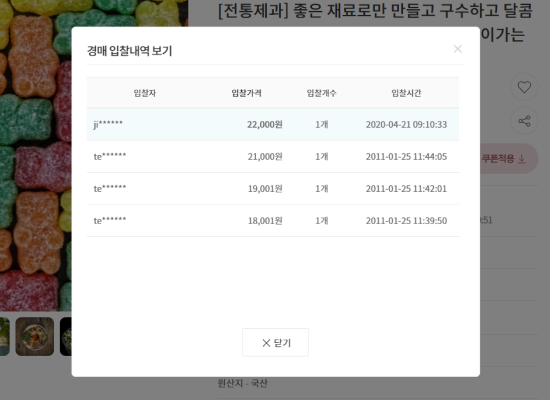
Task: Click the 입찰시간 column header
Action: 406,93
